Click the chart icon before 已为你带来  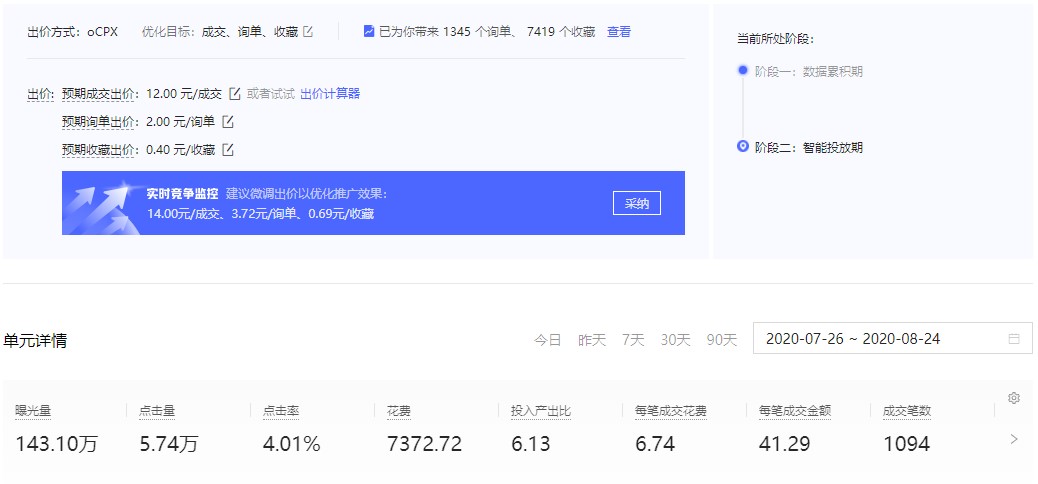[369, 31]
